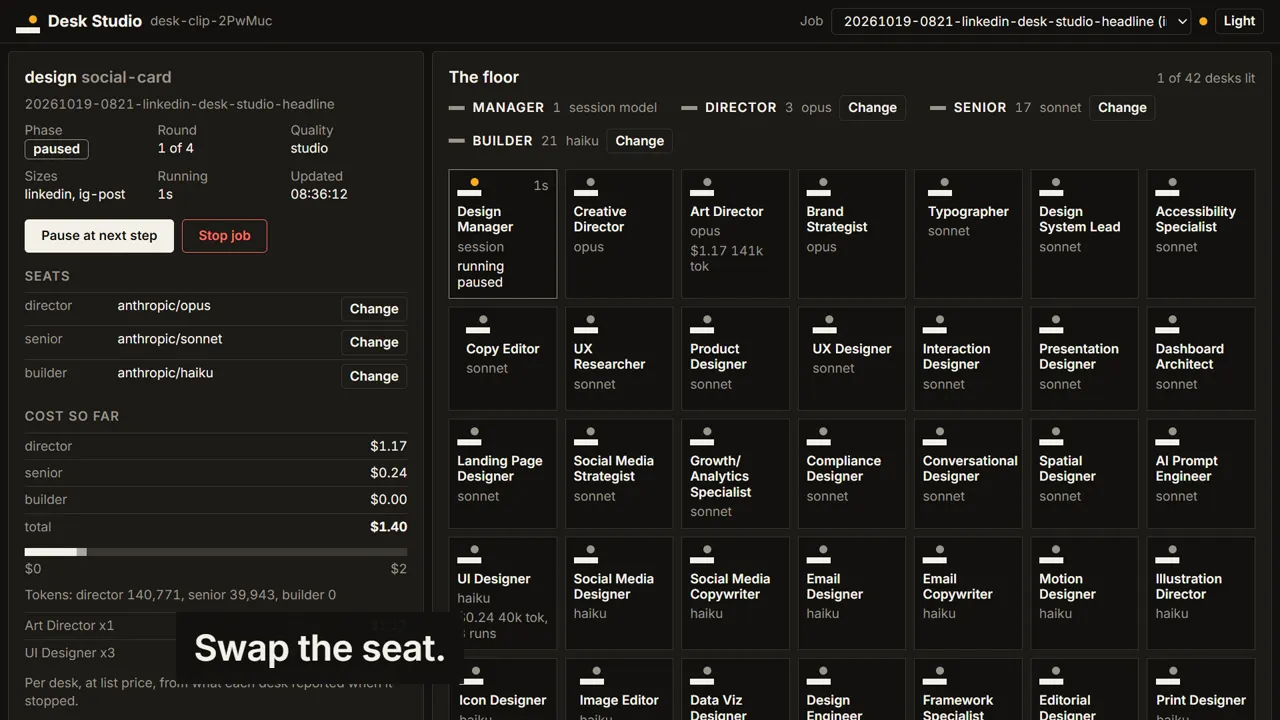Click the desk icon on Product Designer card

click(702, 325)
